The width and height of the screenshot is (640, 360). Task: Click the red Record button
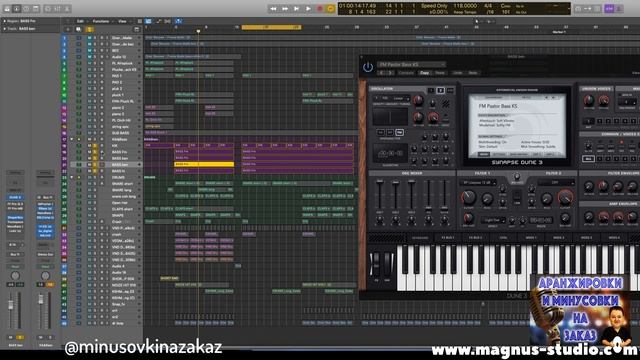point(320,9)
